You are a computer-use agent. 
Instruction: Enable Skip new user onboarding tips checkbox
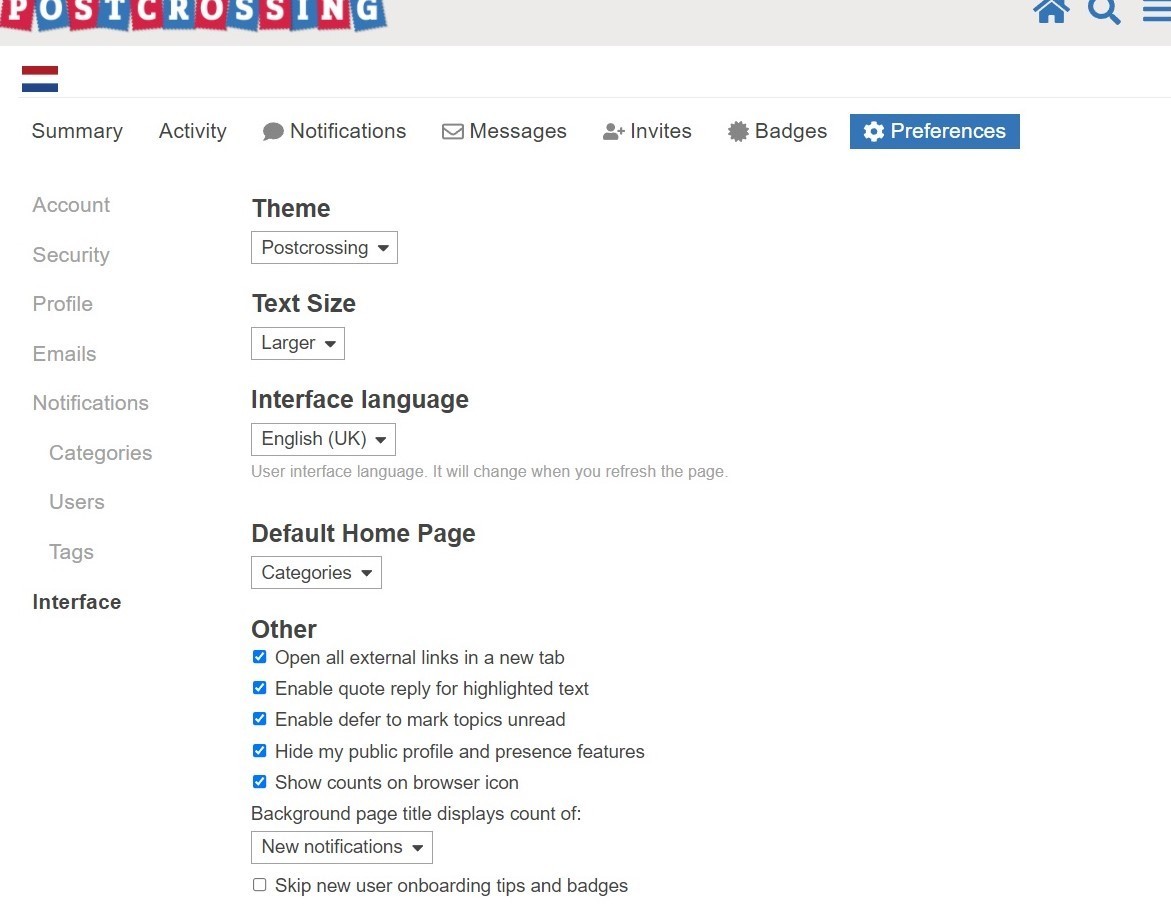(260, 885)
